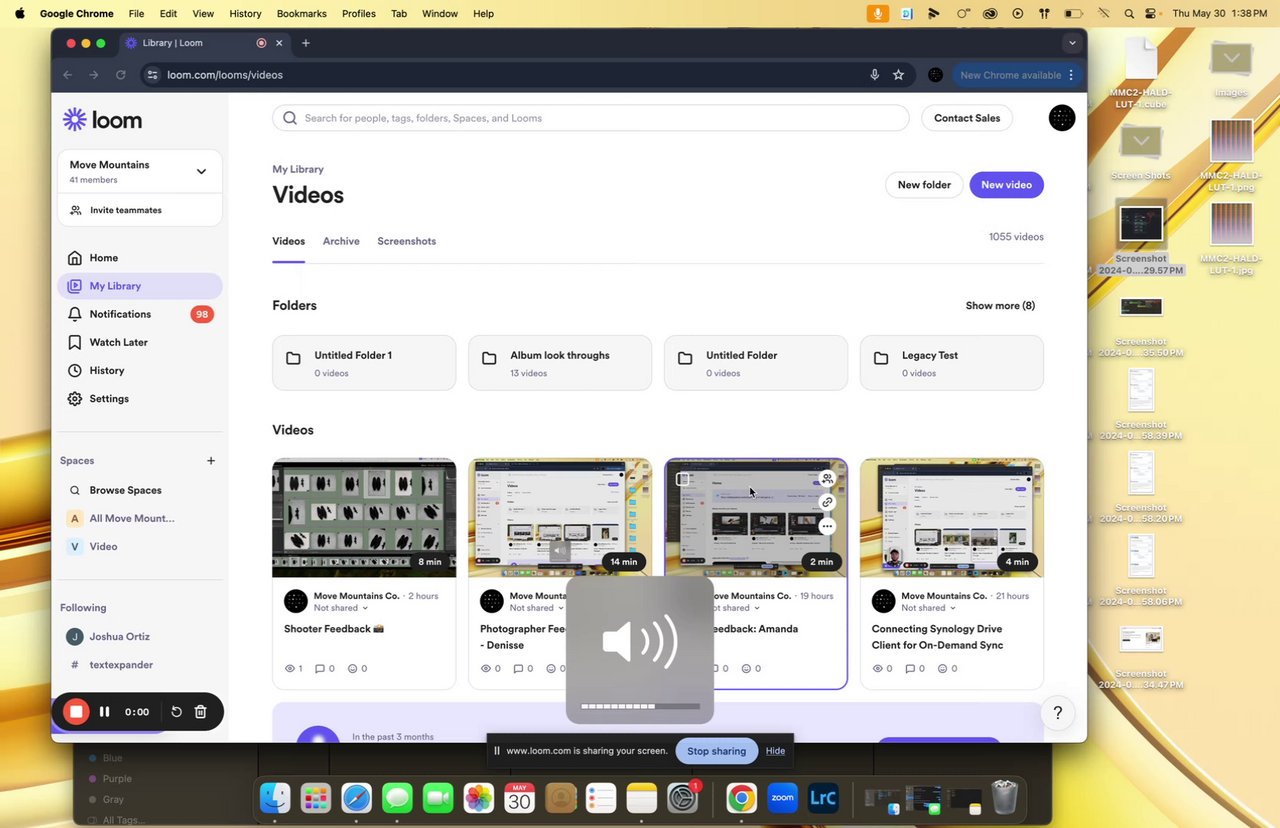Click share-with-people icon on Amanda video
Screen dimensions: 1280x828
(827, 479)
